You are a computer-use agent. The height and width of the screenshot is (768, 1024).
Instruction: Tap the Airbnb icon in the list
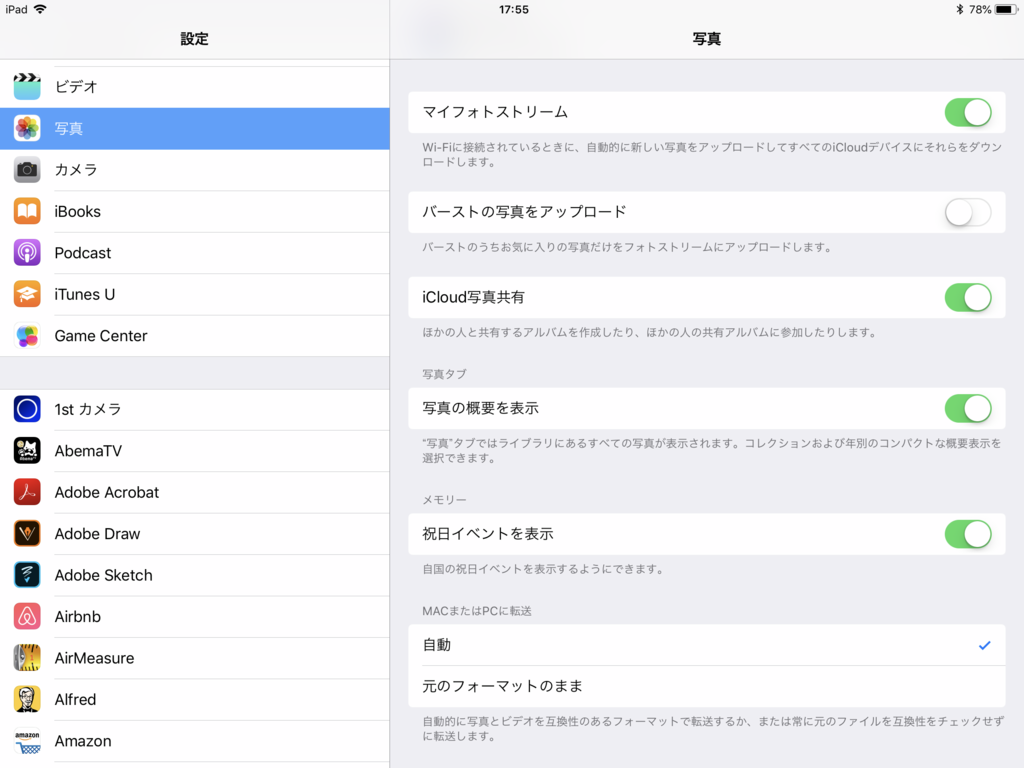coord(27,617)
